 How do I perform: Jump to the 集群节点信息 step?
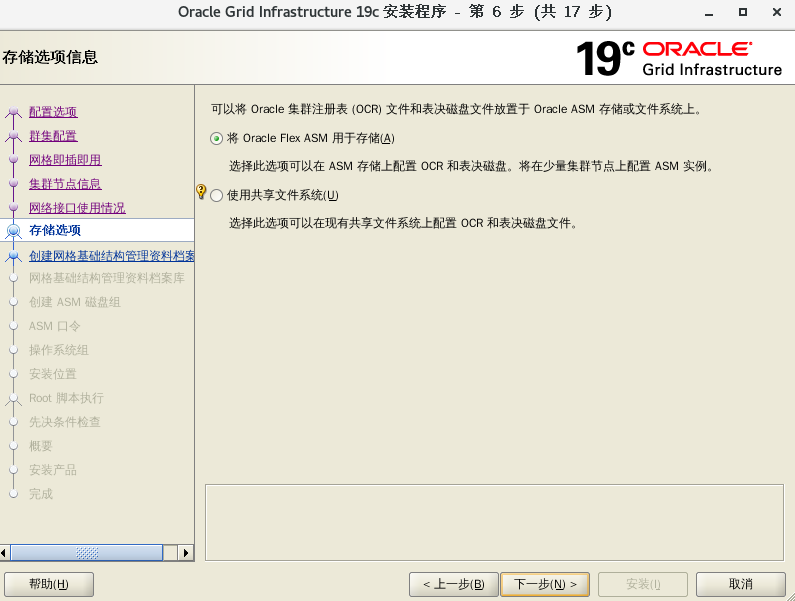tap(65, 184)
